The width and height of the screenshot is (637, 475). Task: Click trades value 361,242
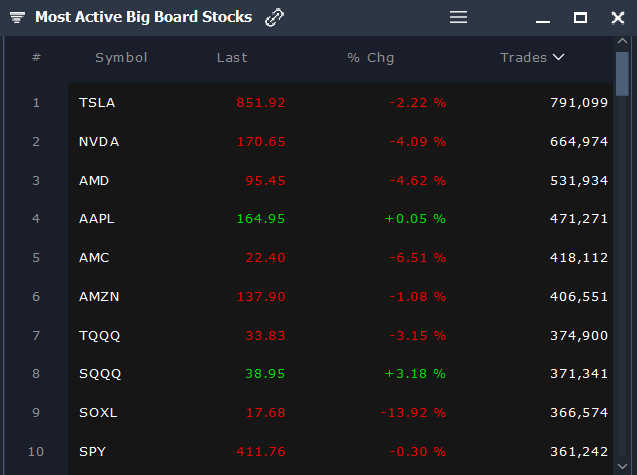click(579, 452)
